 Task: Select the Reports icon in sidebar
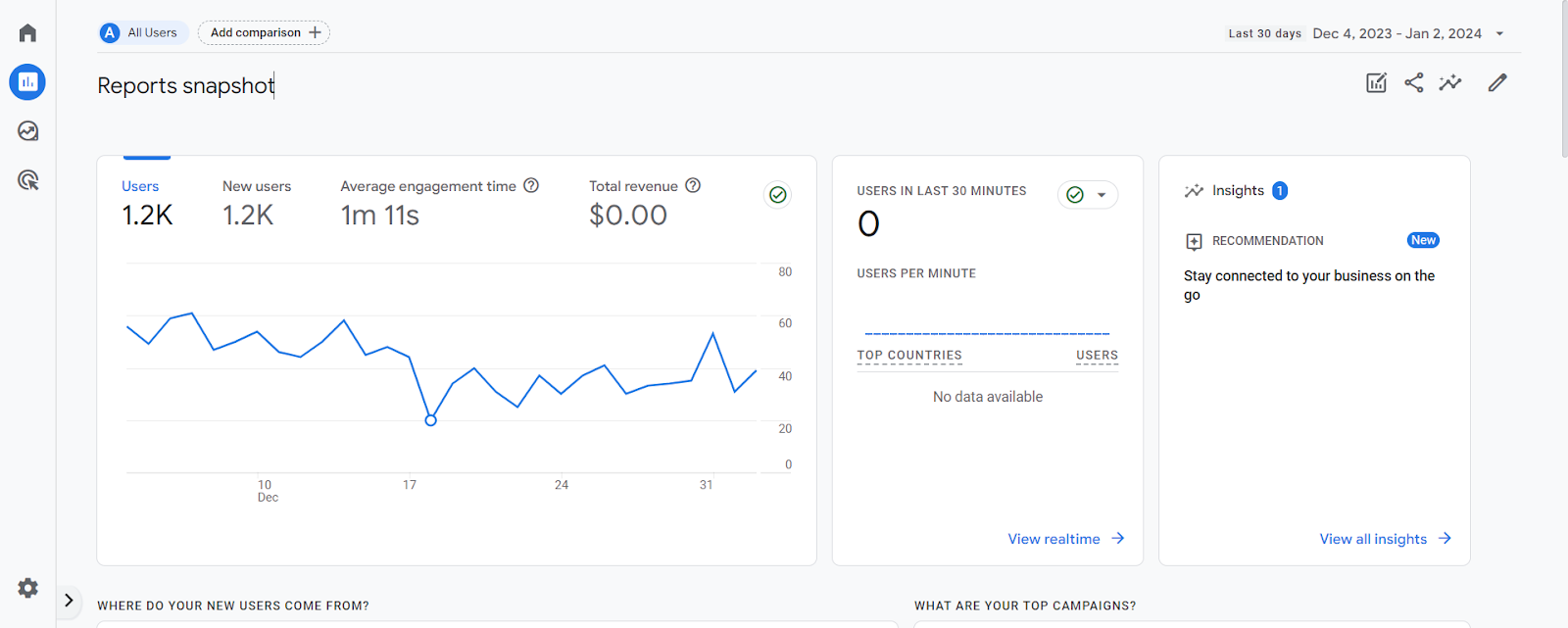[27, 82]
